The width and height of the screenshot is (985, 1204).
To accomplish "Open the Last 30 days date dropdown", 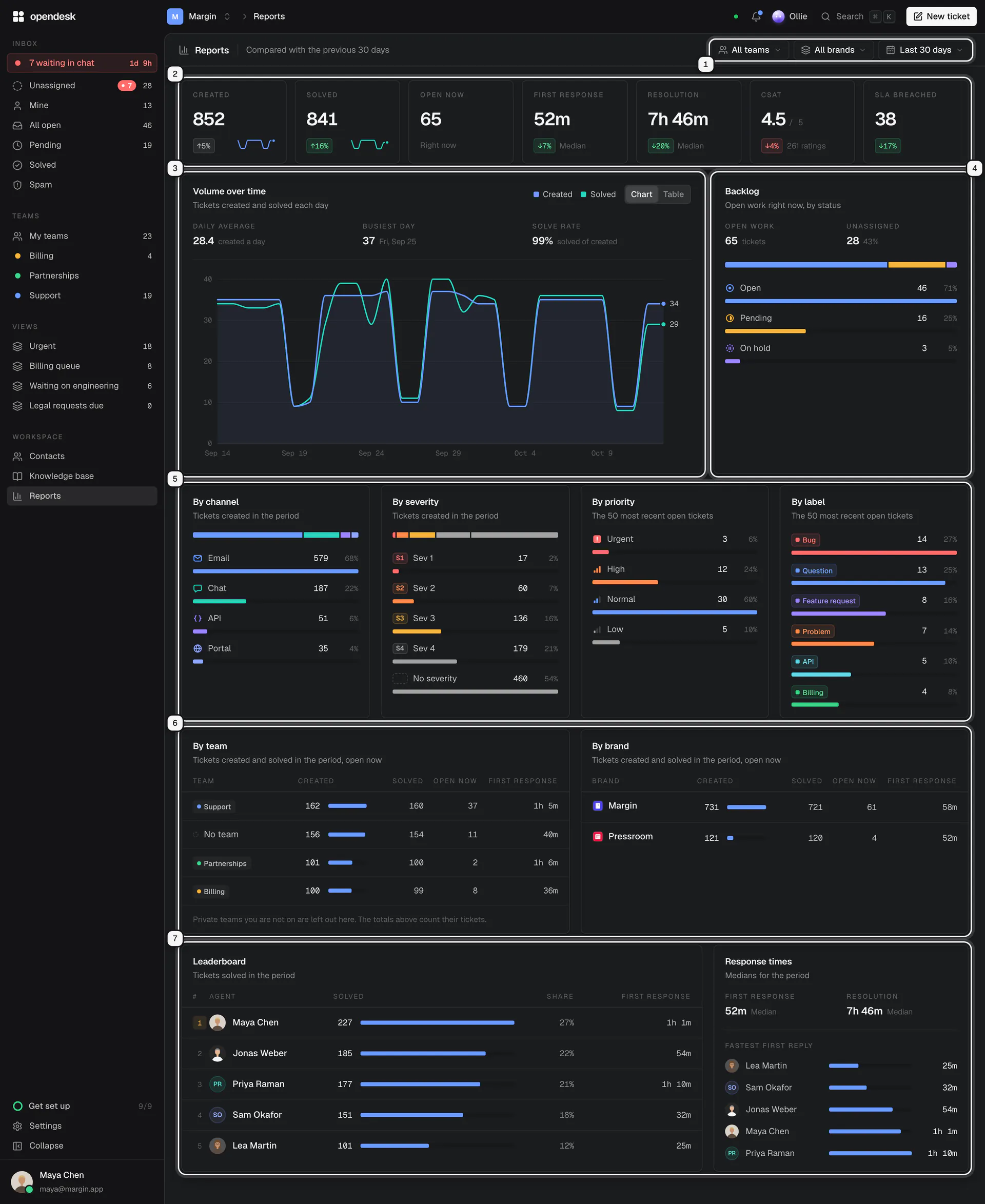I will coord(924,50).
